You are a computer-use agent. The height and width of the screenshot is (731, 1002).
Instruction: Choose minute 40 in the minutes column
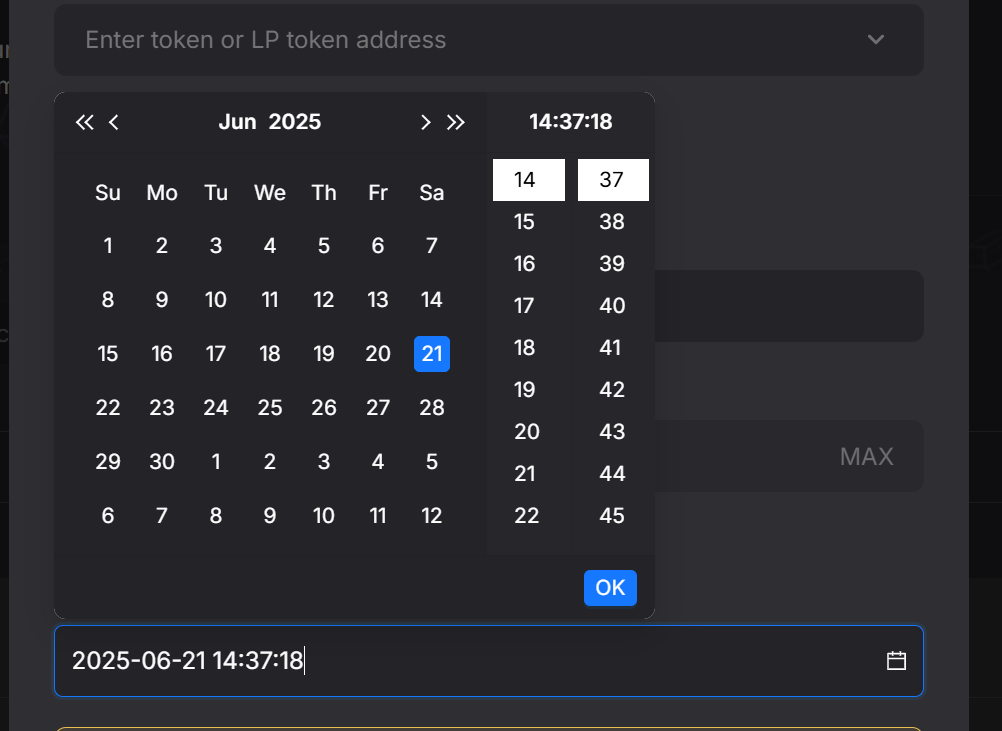(x=612, y=306)
